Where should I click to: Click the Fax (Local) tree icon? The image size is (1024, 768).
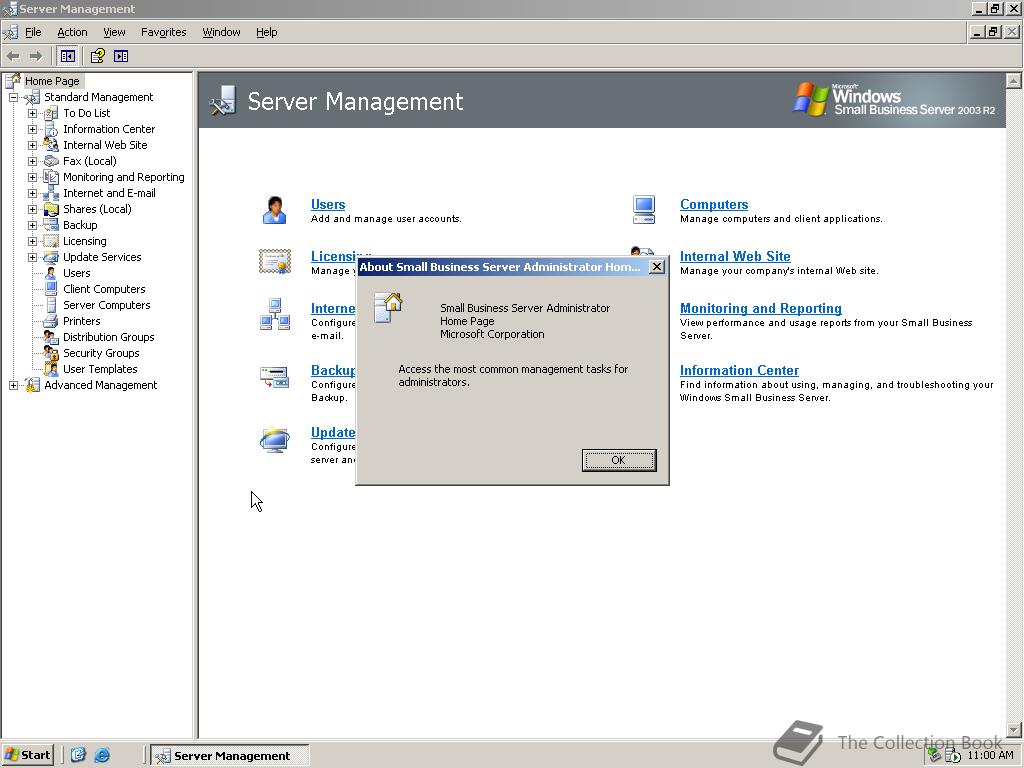coord(51,161)
